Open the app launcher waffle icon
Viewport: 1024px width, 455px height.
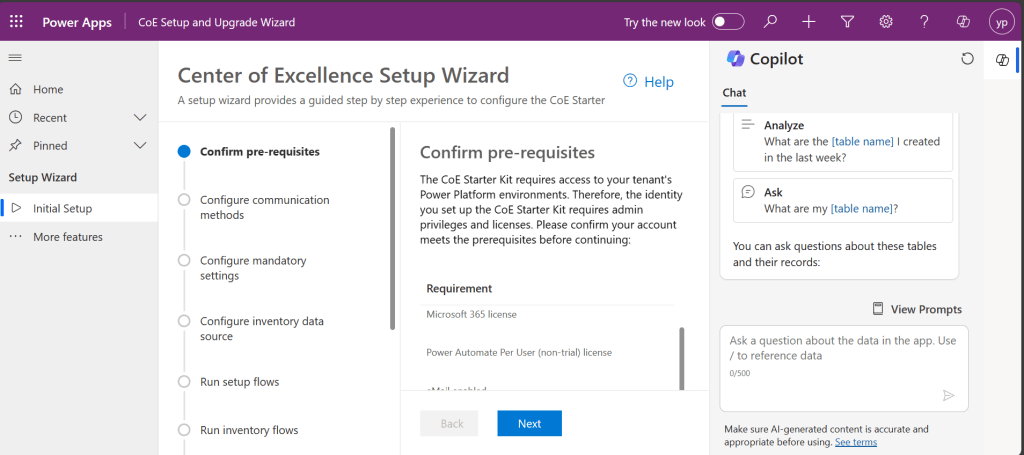tap(16, 21)
